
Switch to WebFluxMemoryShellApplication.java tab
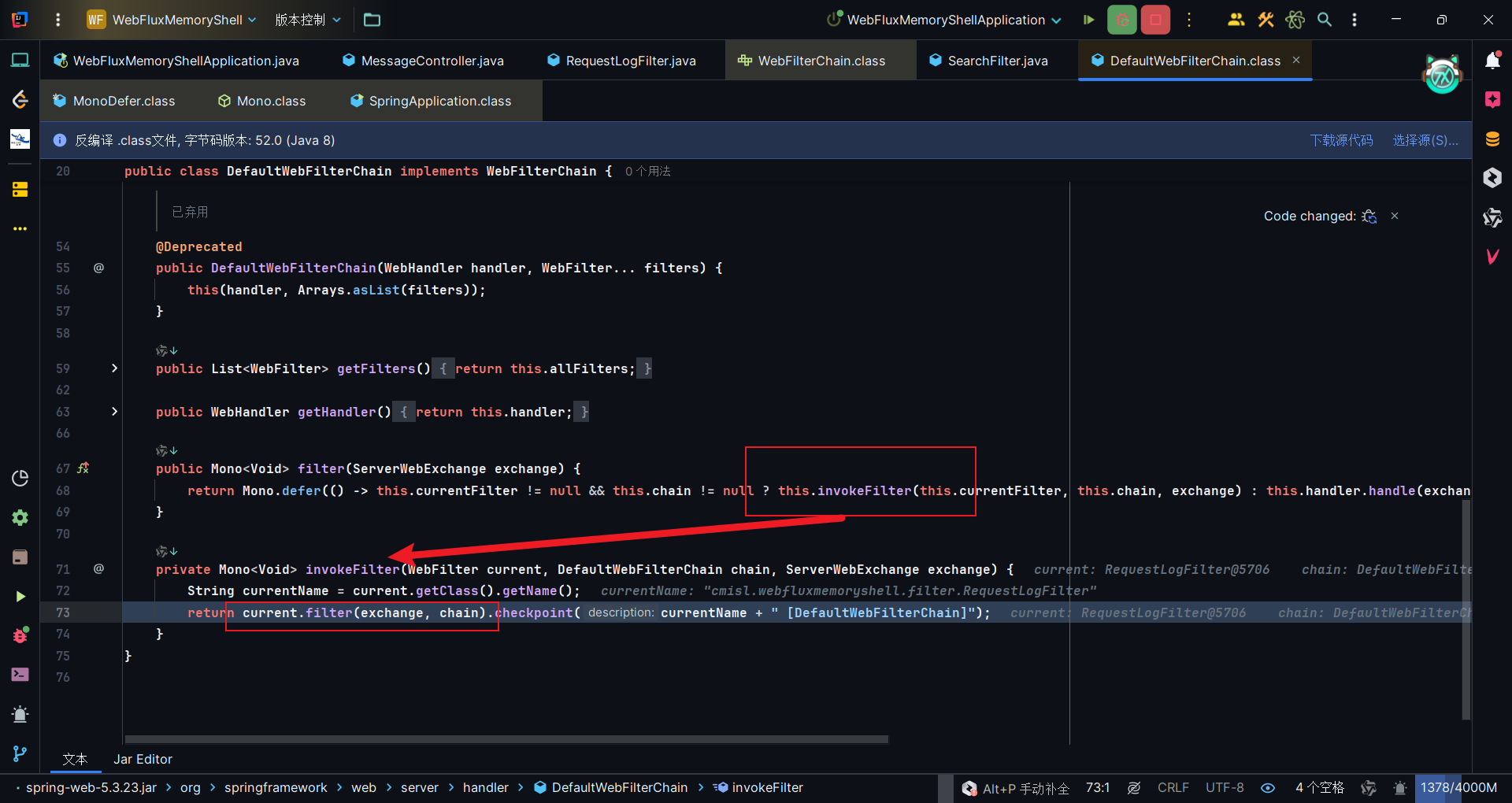pos(176,61)
